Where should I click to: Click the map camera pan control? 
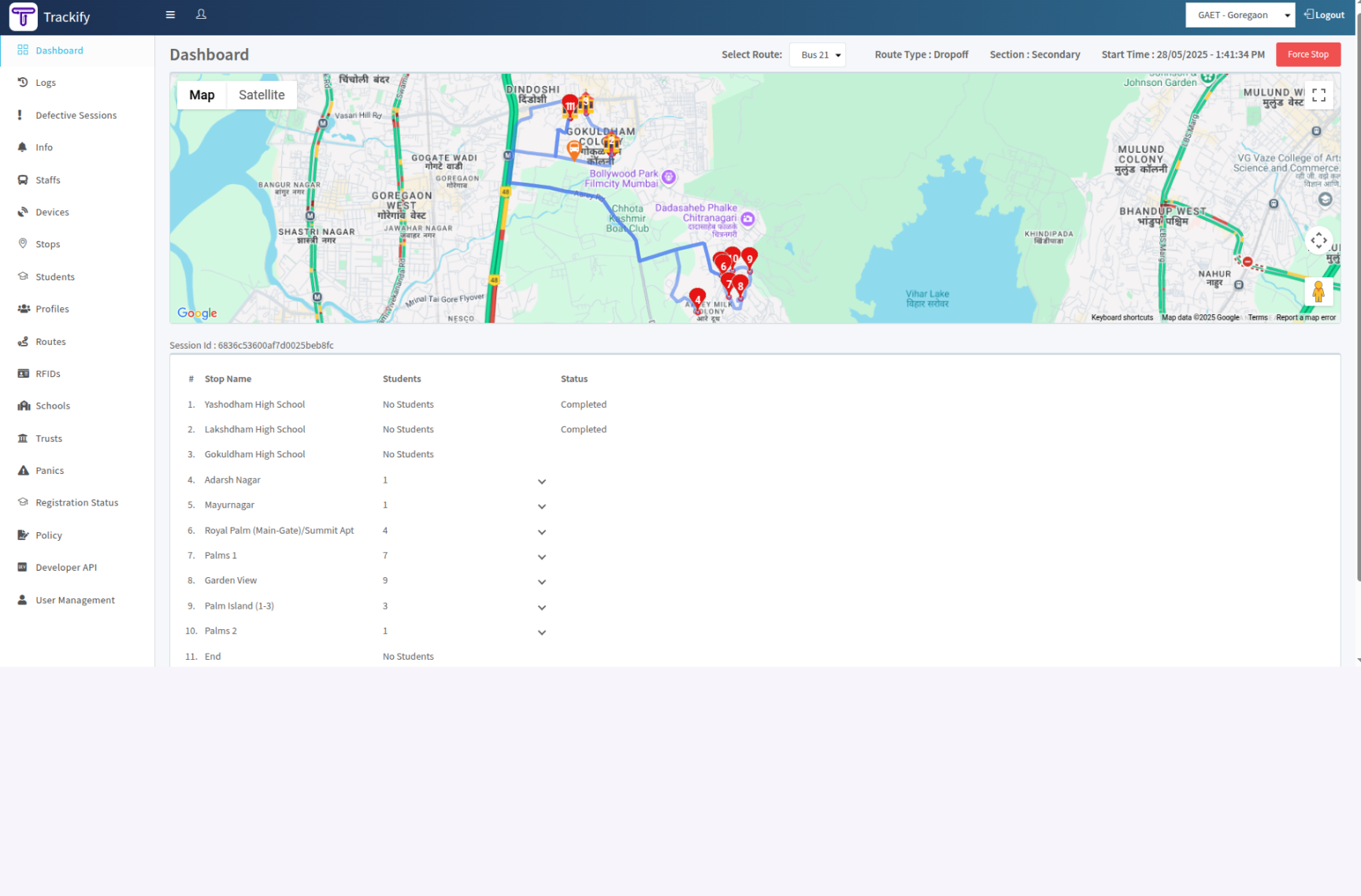pyautogui.click(x=1319, y=240)
